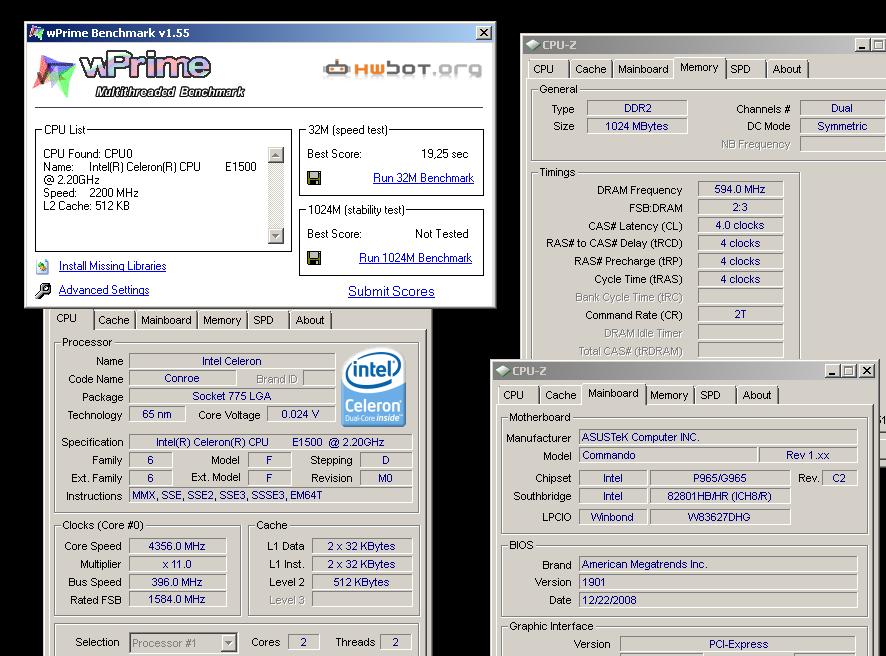Minimize the CPU-Z Mainboard window
886x656 pixels.
[832, 371]
